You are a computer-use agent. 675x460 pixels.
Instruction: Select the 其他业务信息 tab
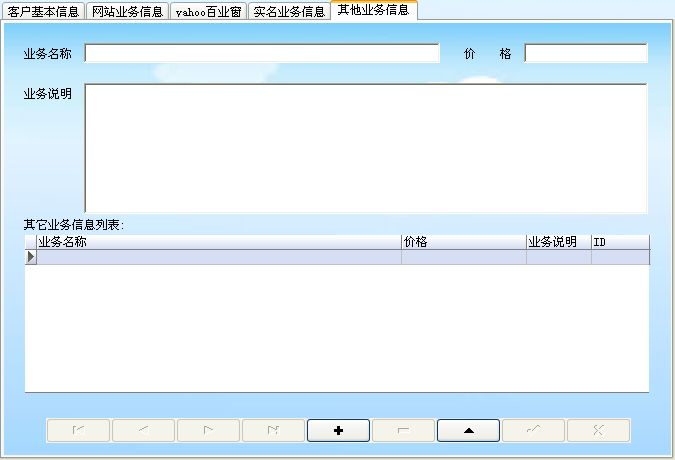point(374,10)
